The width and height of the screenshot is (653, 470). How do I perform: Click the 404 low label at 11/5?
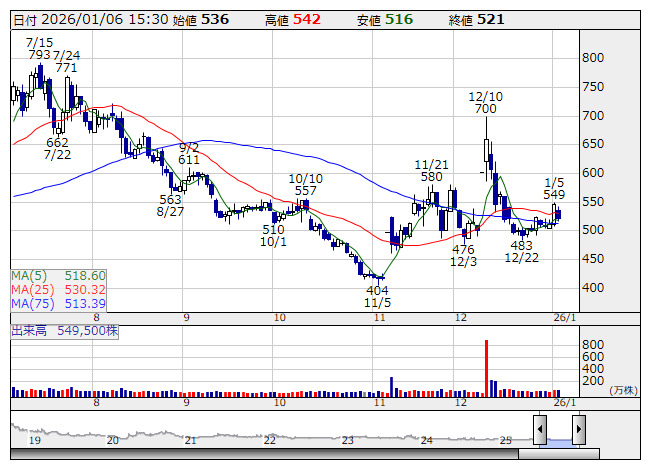point(376,296)
